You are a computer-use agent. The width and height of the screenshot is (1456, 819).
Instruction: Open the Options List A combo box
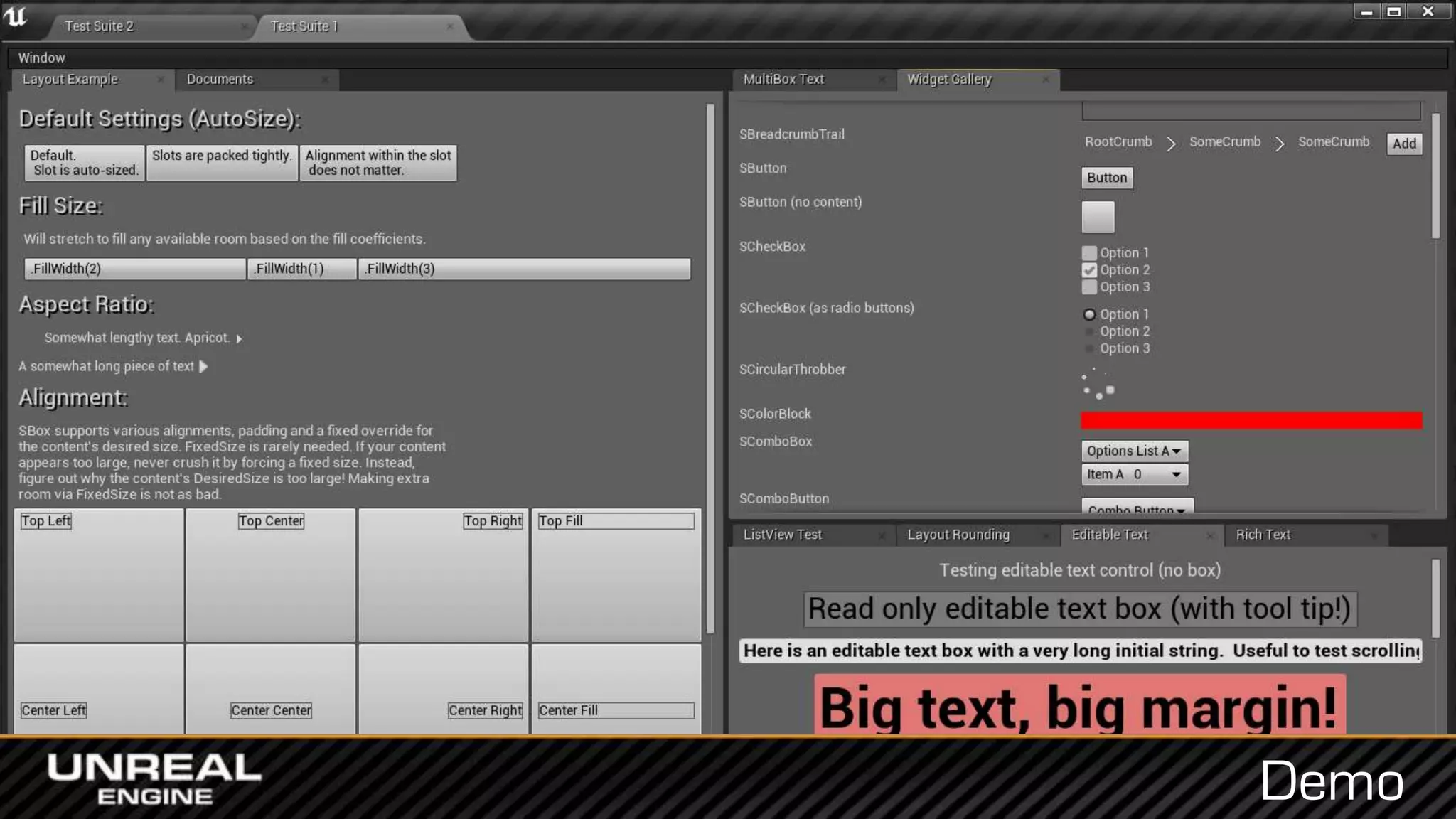pyautogui.click(x=1133, y=451)
